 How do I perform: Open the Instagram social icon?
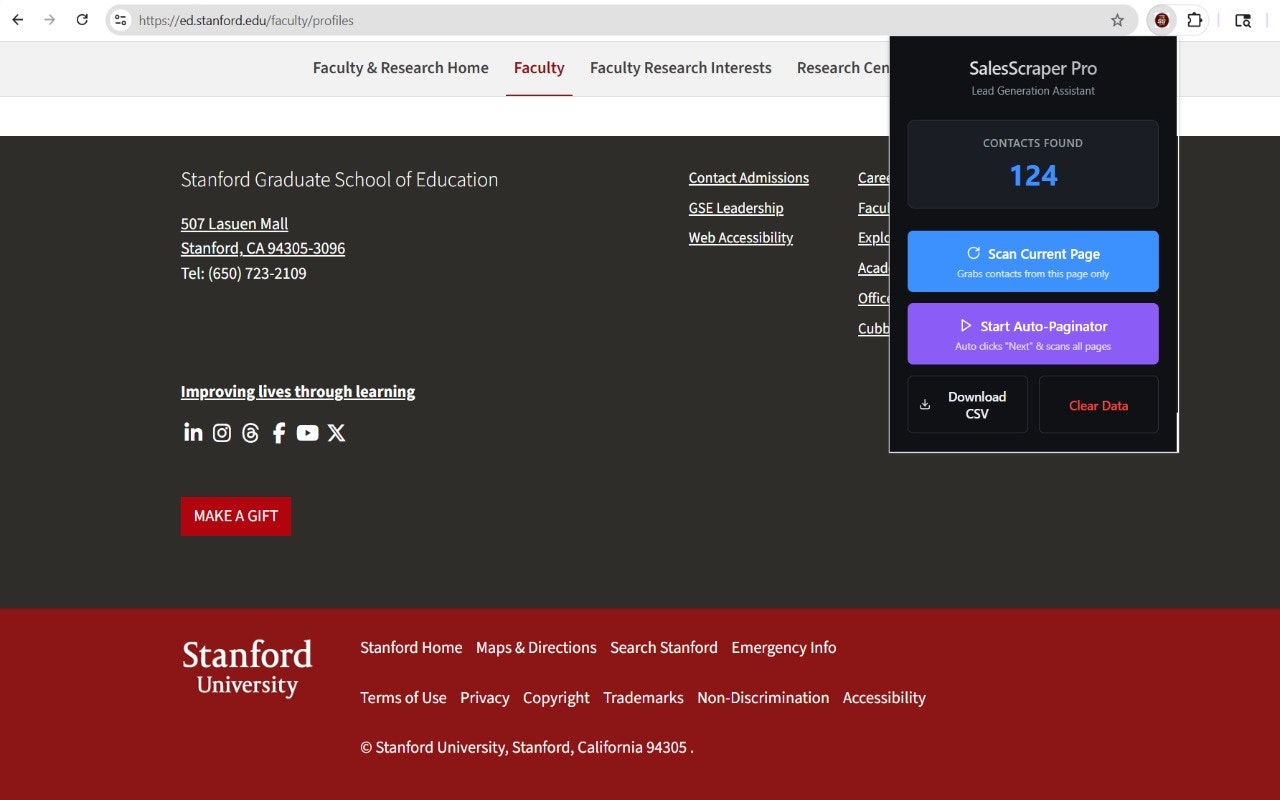222,432
